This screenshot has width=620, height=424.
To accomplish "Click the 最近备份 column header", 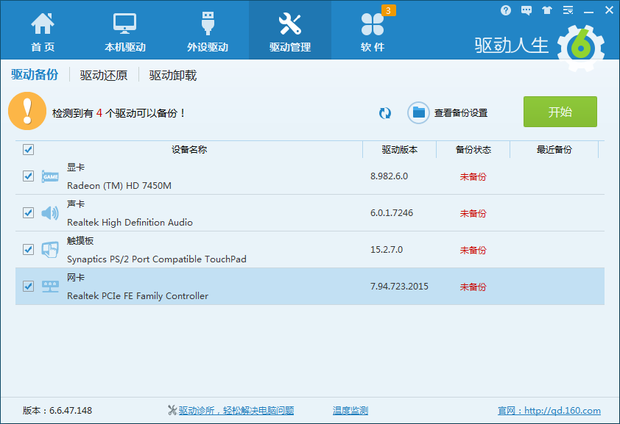I will click(554, 150).
